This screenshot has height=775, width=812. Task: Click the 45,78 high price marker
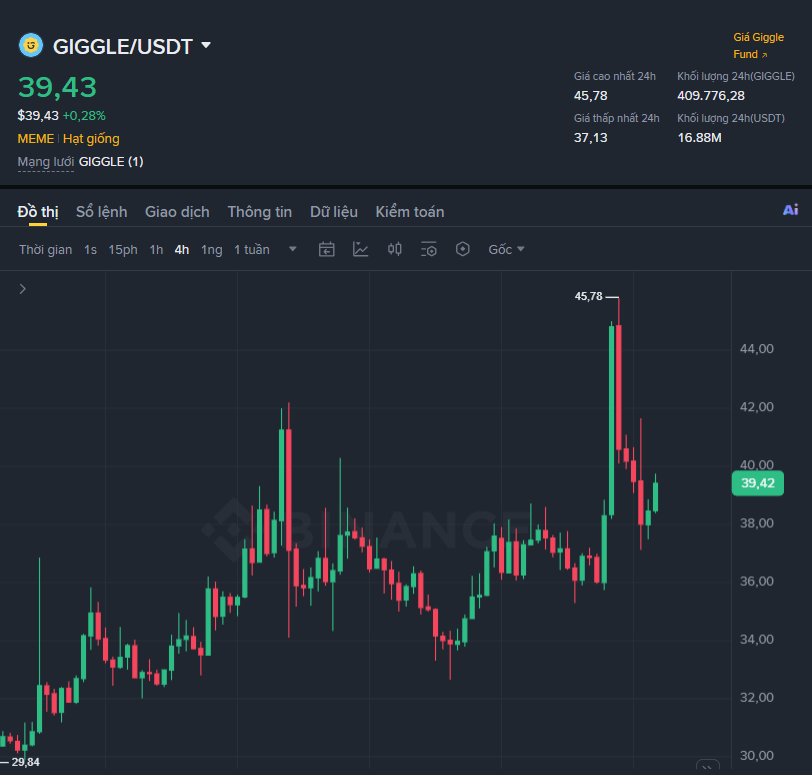pyautogui.click(x=589, y=296)
